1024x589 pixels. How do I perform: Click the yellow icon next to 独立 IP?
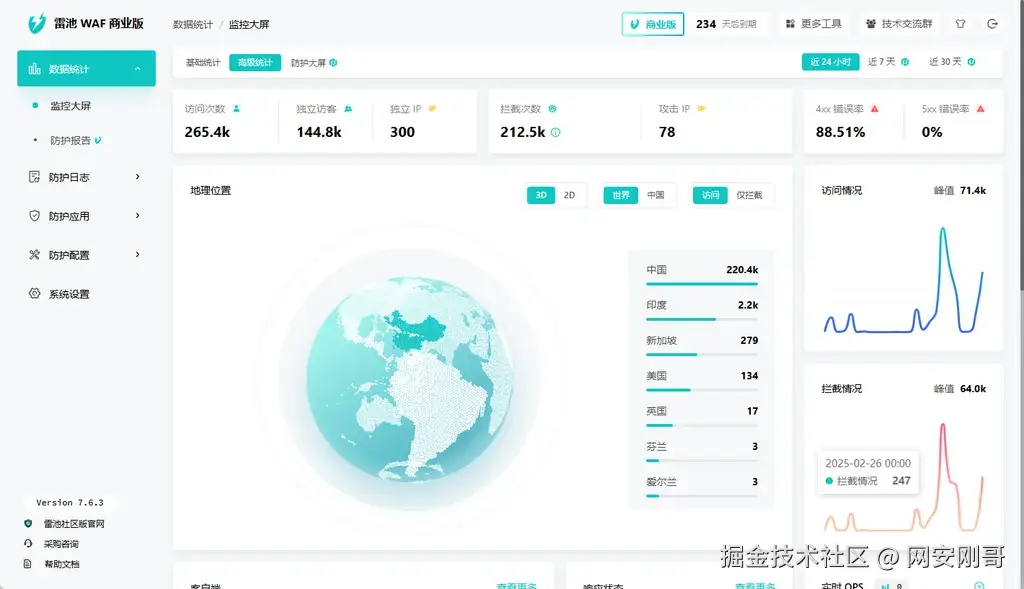(432, 108)
